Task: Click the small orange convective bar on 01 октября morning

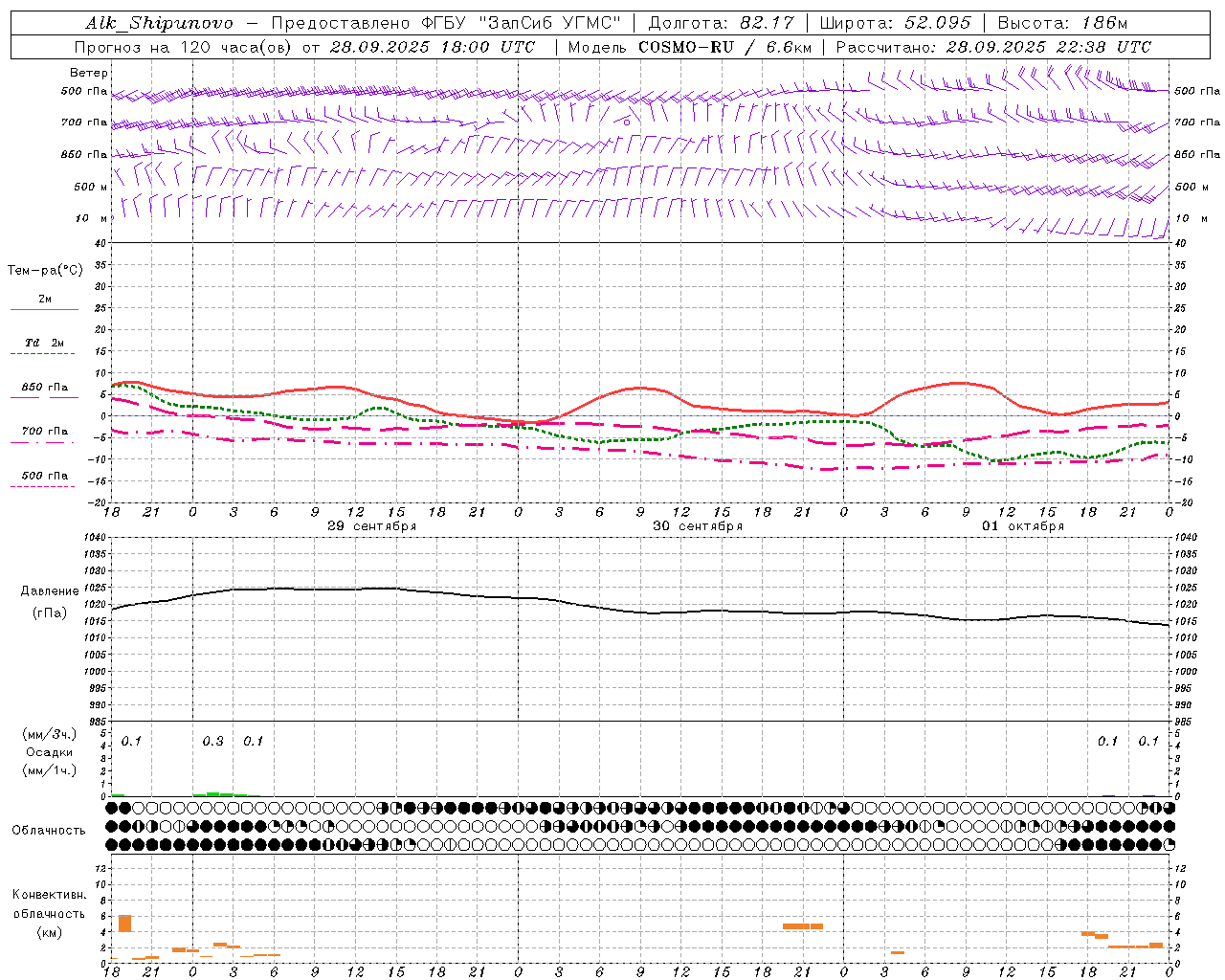Action: (897, 952)
